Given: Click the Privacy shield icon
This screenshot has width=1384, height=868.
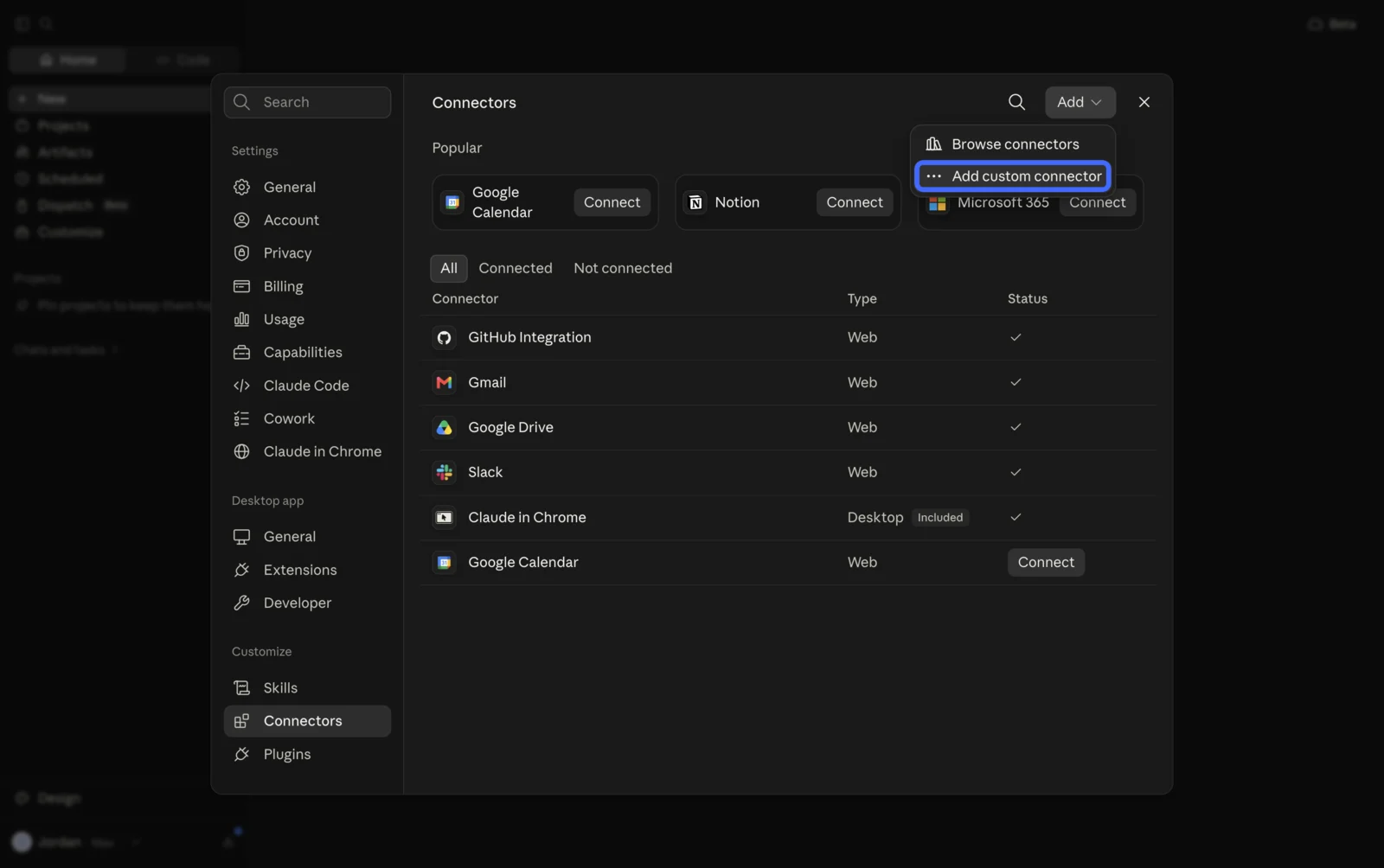Looking at the screenshot, I should [241, 253].
